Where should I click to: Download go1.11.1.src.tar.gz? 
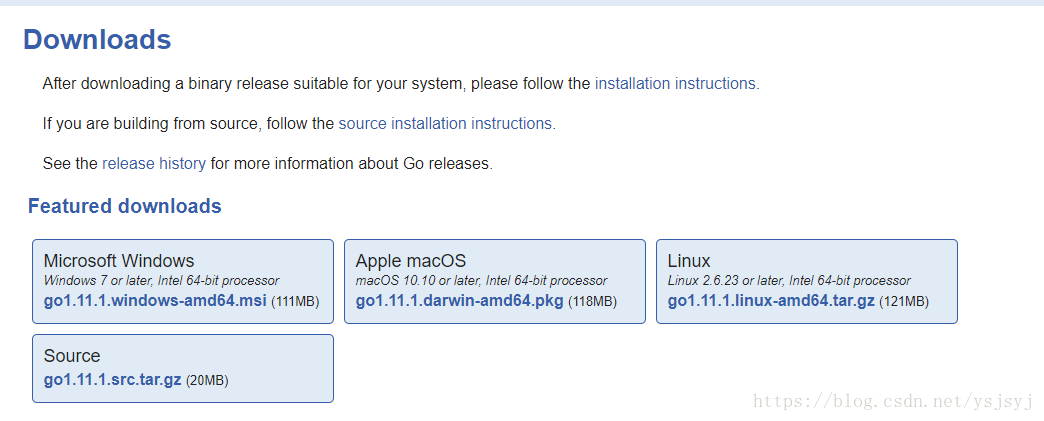[x=113, y=380]
